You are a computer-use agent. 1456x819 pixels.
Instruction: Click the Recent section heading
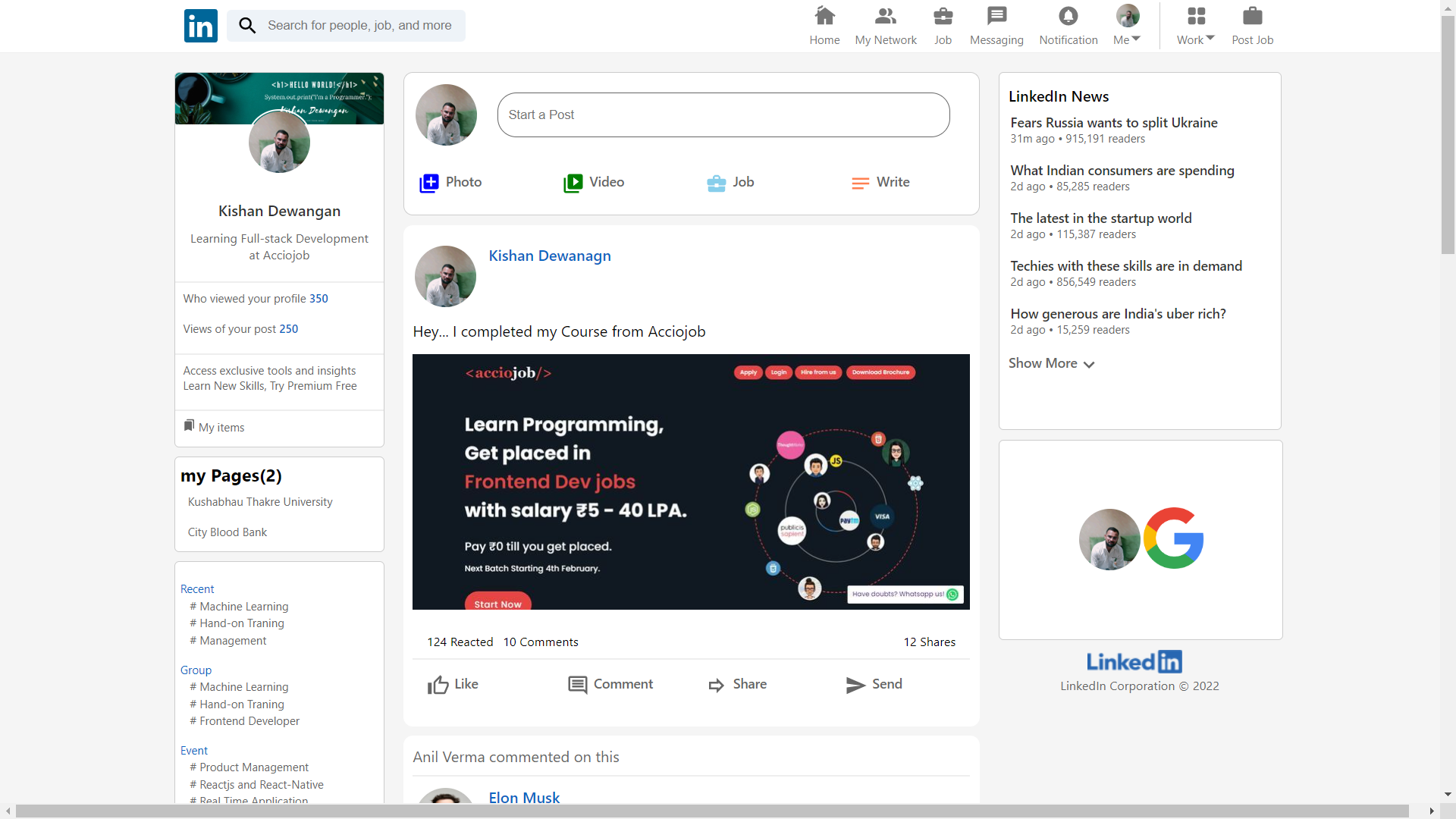coord(197,589)
